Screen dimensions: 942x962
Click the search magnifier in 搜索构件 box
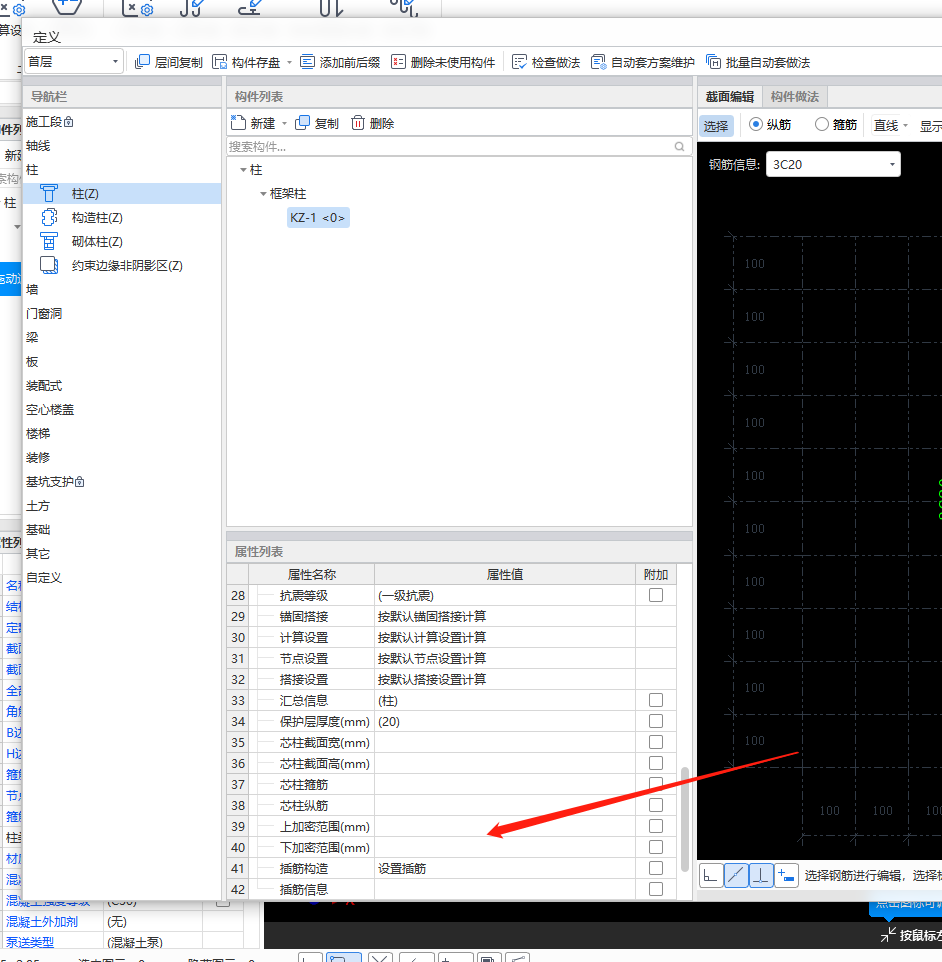click(679, 147)
